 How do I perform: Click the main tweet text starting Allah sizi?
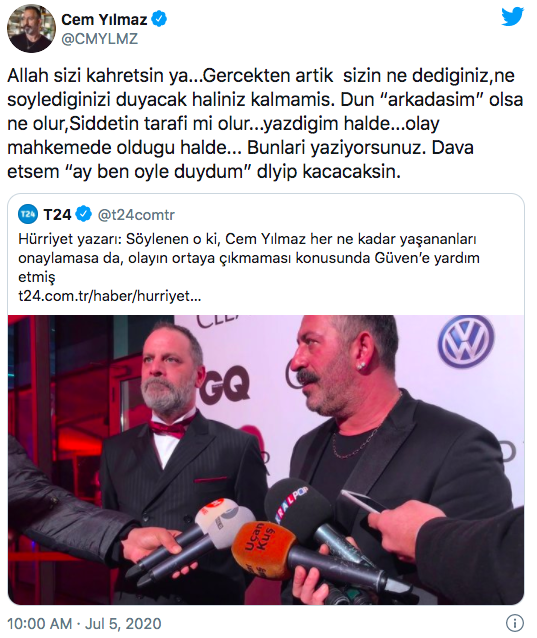tap(265, 123)
